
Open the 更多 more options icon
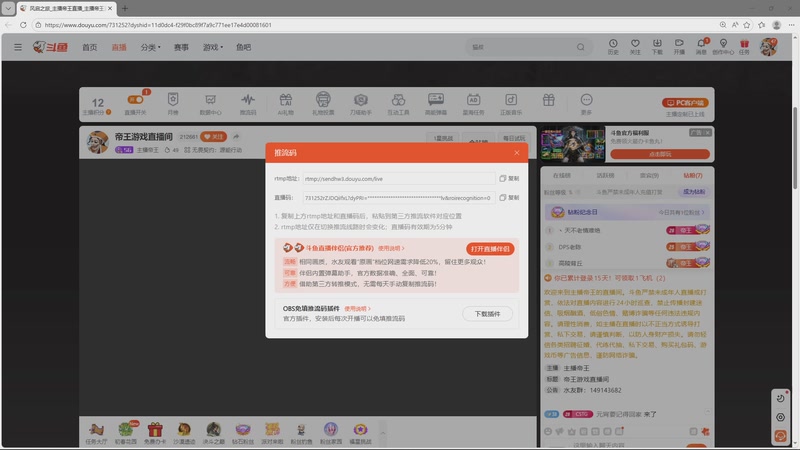point(586,104)
